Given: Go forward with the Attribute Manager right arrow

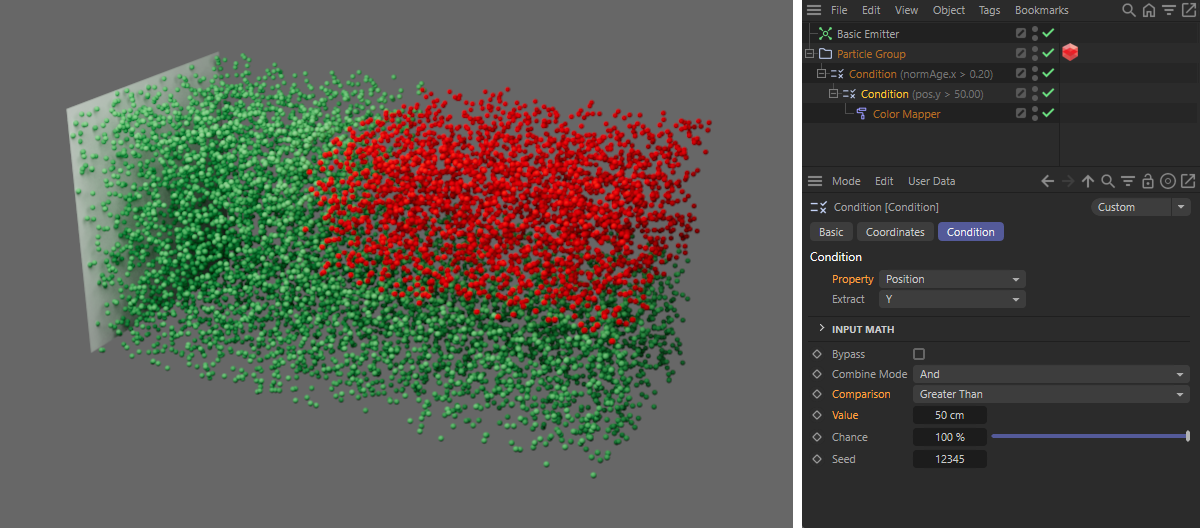Looking at the screenshot, I should pyautogui.click(x=1068, y=181).
